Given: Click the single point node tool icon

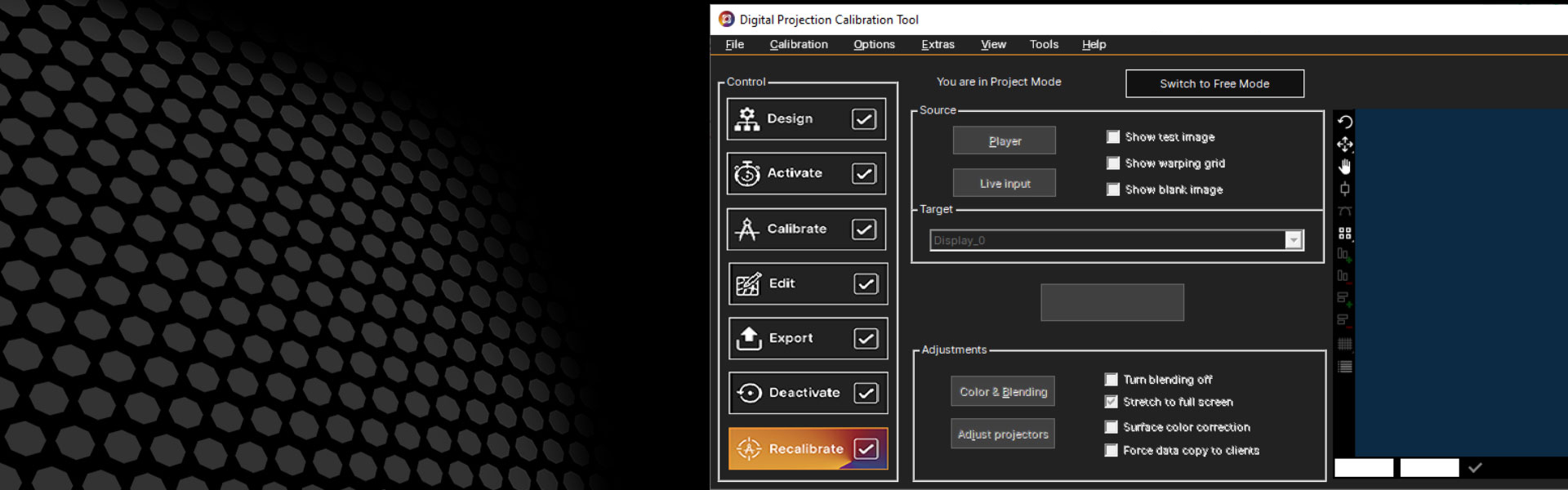Looking at the screenshot, I should tap(1344, 189).
